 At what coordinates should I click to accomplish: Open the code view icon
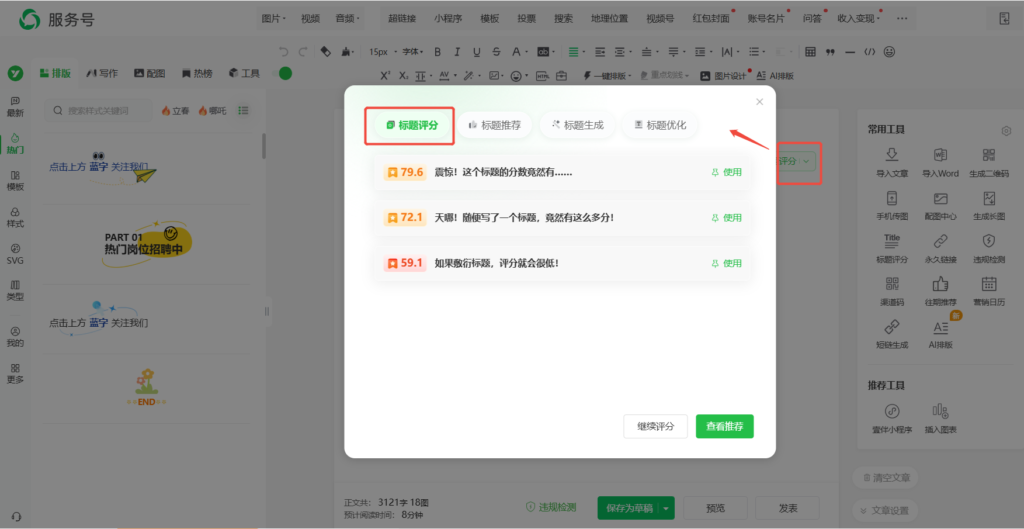(x=869, y=52)
